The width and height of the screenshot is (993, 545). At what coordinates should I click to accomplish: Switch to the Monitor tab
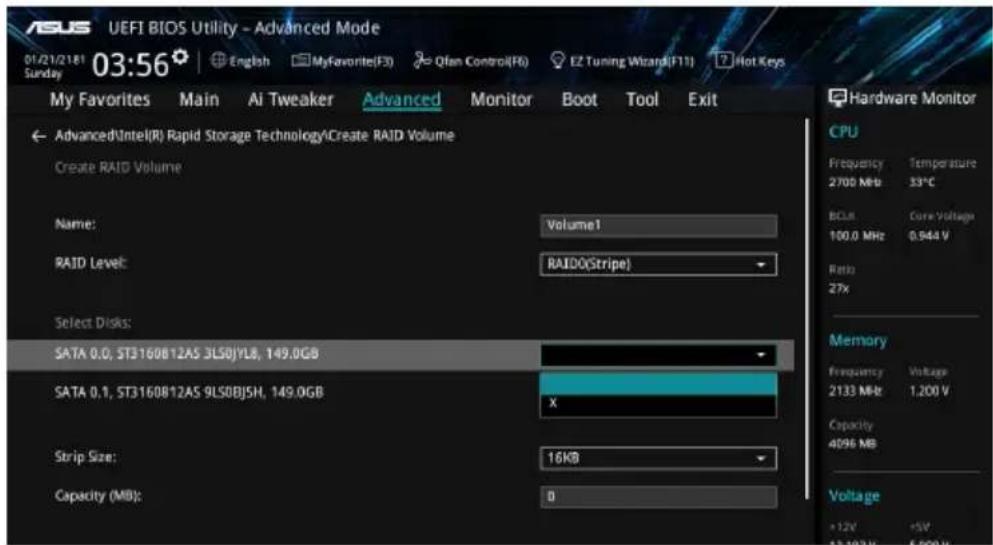point(502,100)
